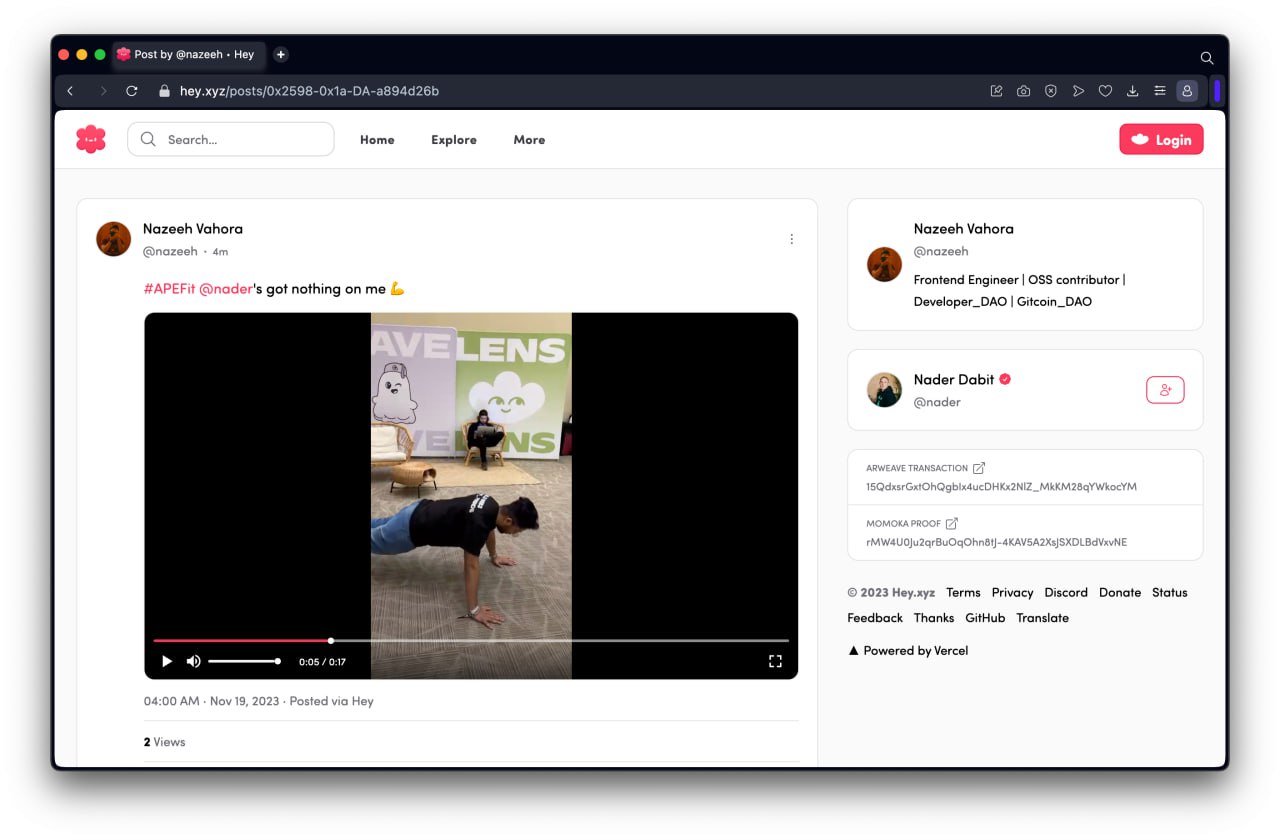Viewport: 1280px width, 838px height.
Task: Reload the page
Action: tap(131, 91)
